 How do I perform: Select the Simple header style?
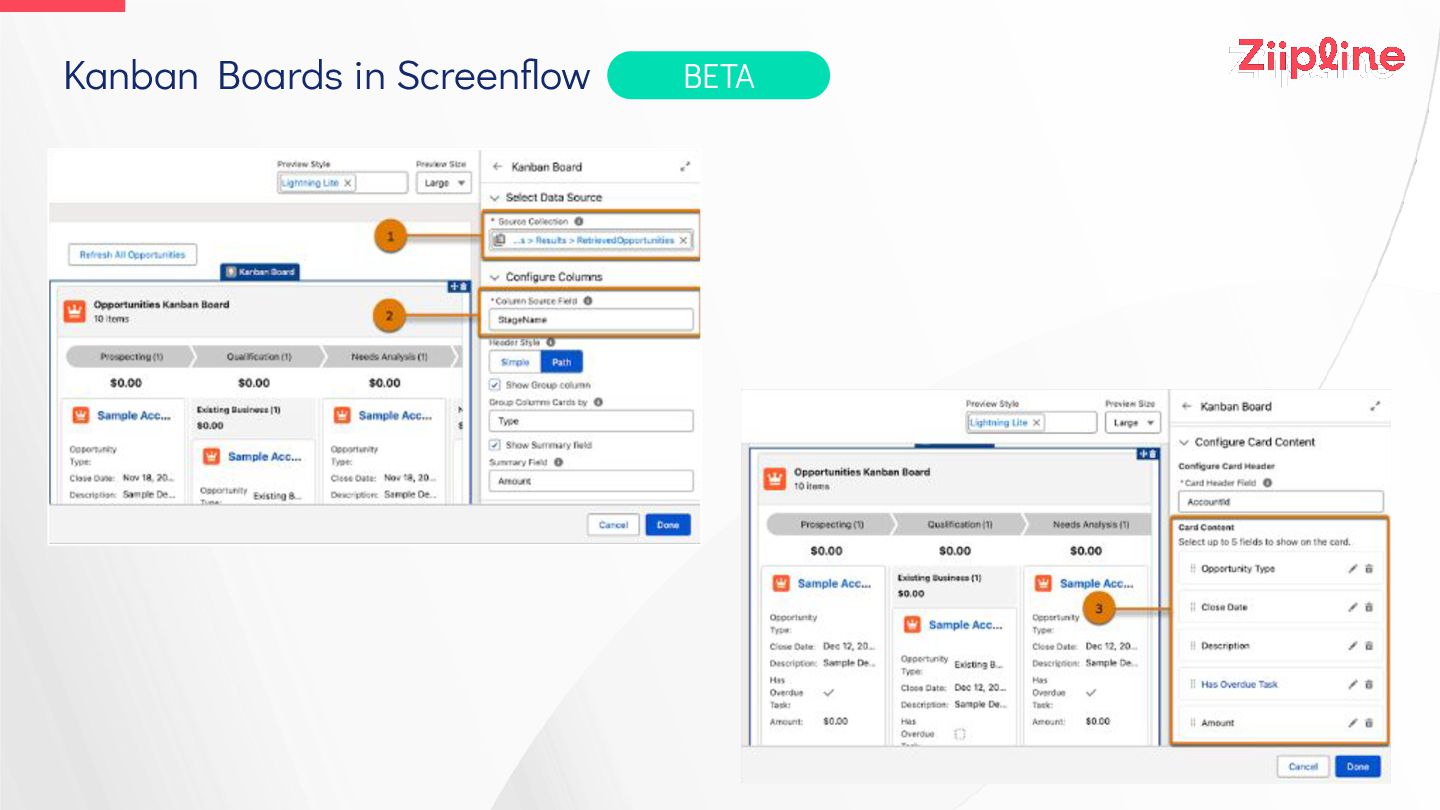(x=515, y=362)
